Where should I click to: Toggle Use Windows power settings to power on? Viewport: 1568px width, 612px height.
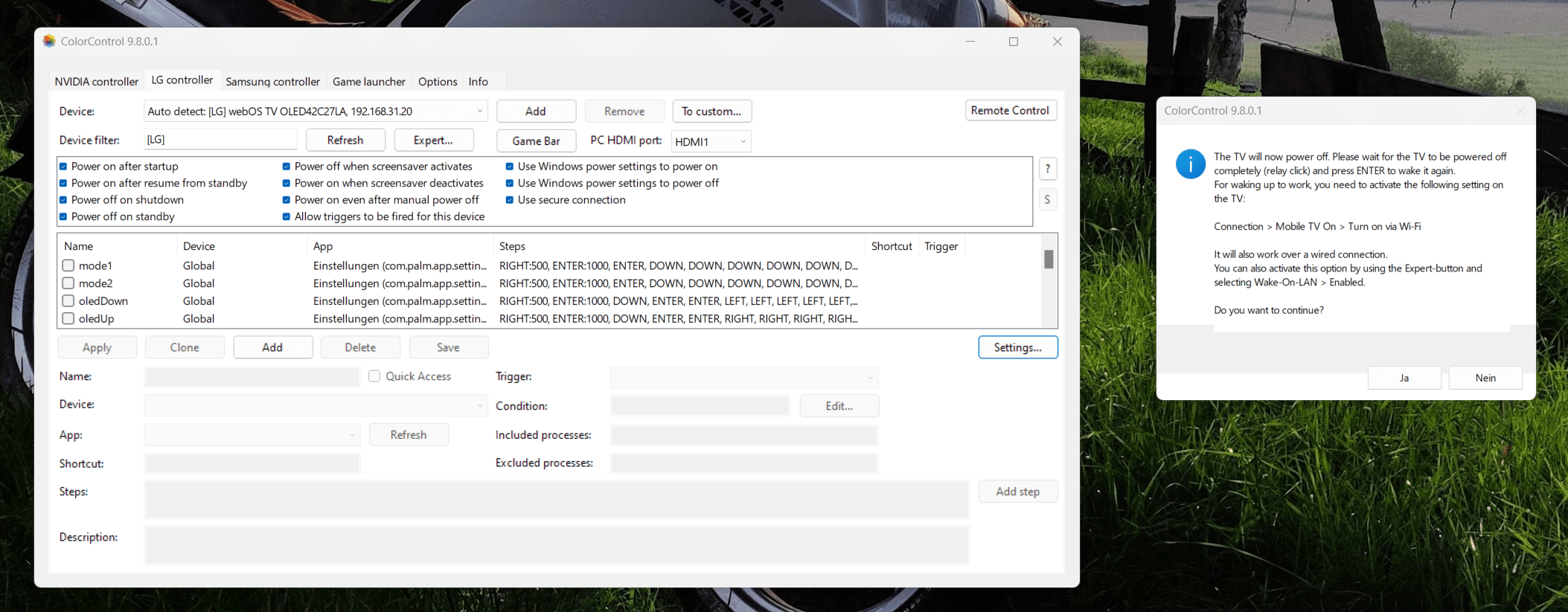pyautogui.click(x=510, y=167)
